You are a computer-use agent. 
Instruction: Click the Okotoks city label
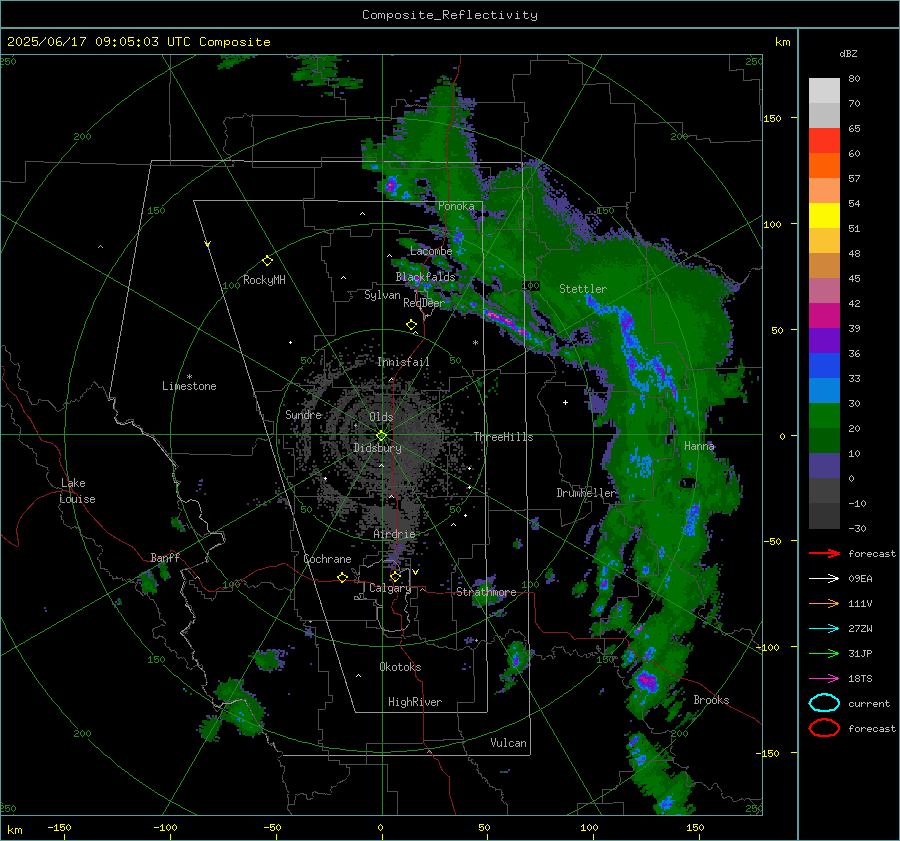tap(400, 667)
